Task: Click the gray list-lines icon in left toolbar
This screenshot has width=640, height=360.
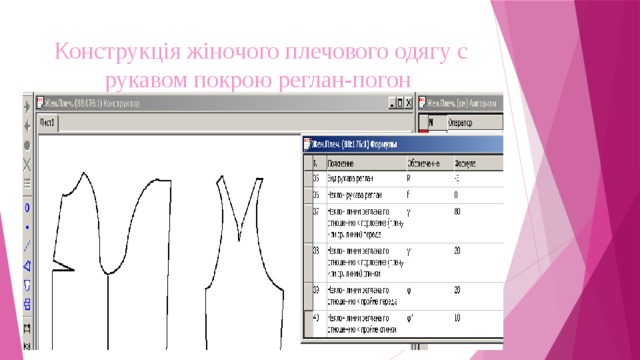Action: 27,184
